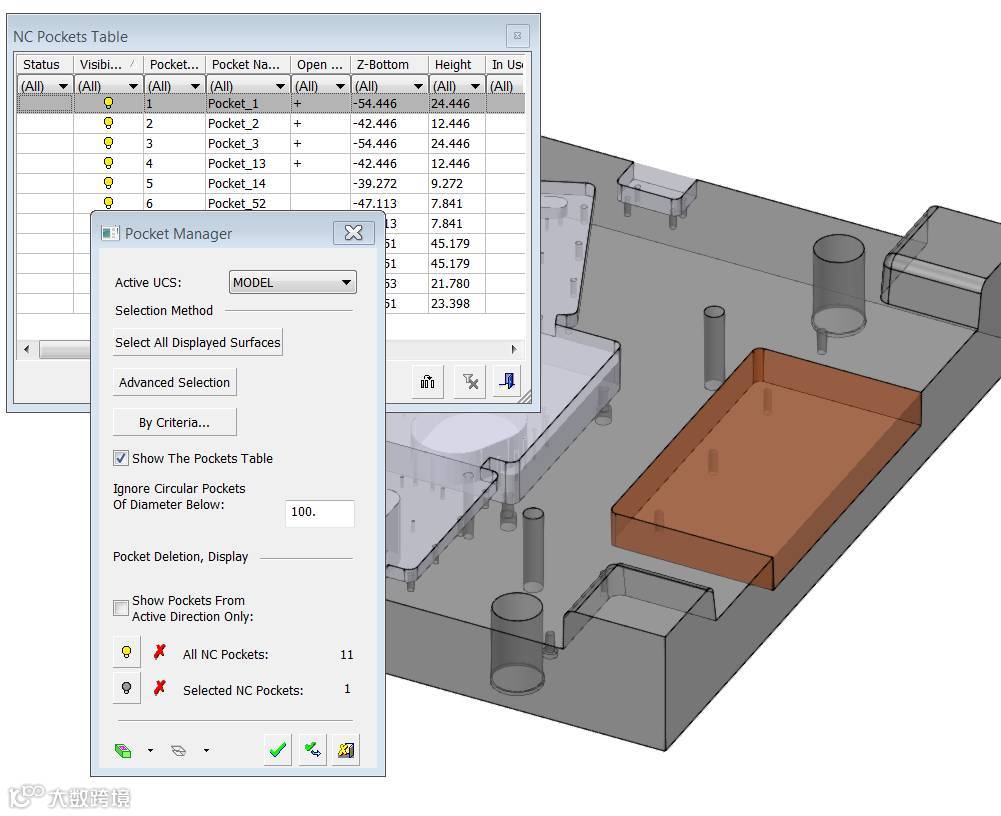Click the Height value 21.780
Image resolution: width=1001 pixels, height=816 pixels.
click(450, 283)
